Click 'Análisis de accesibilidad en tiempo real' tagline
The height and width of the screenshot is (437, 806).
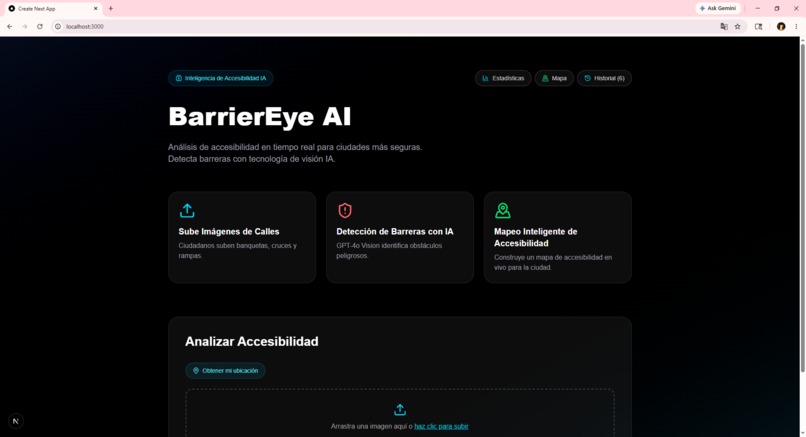(295, 147)
